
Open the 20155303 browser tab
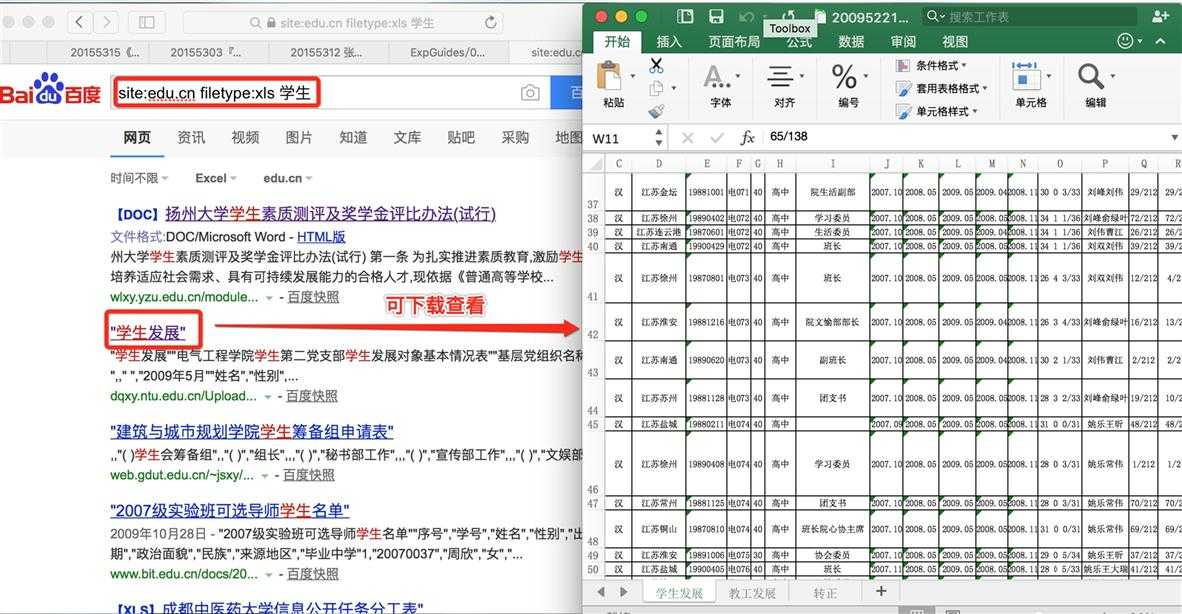pyautogui.click(x=206, y=52)
